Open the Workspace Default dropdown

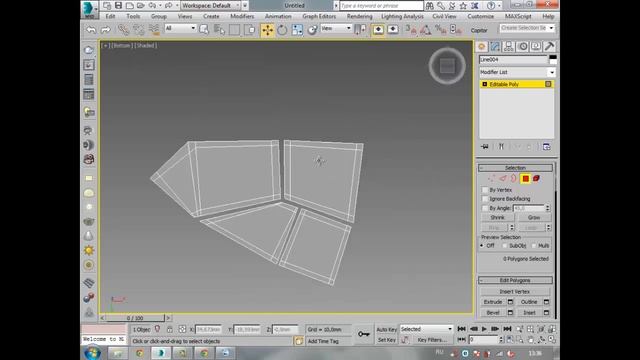tap(211, 6)
